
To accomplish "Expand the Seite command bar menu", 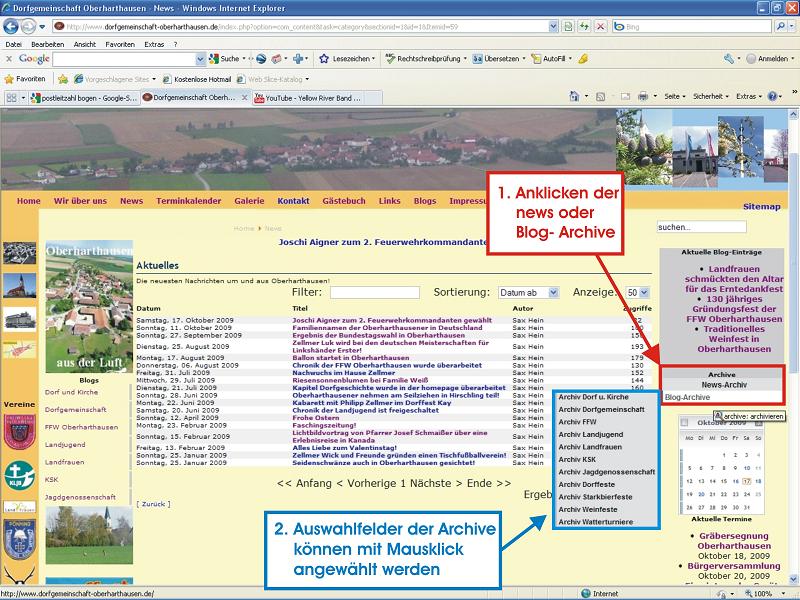I will tap(674, 96).
